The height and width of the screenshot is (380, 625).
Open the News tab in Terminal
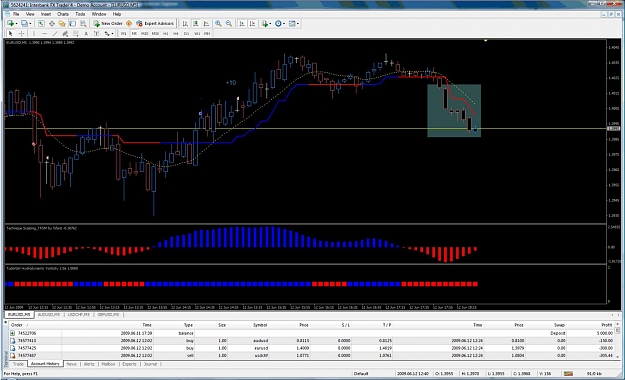[x=71, y=364]
